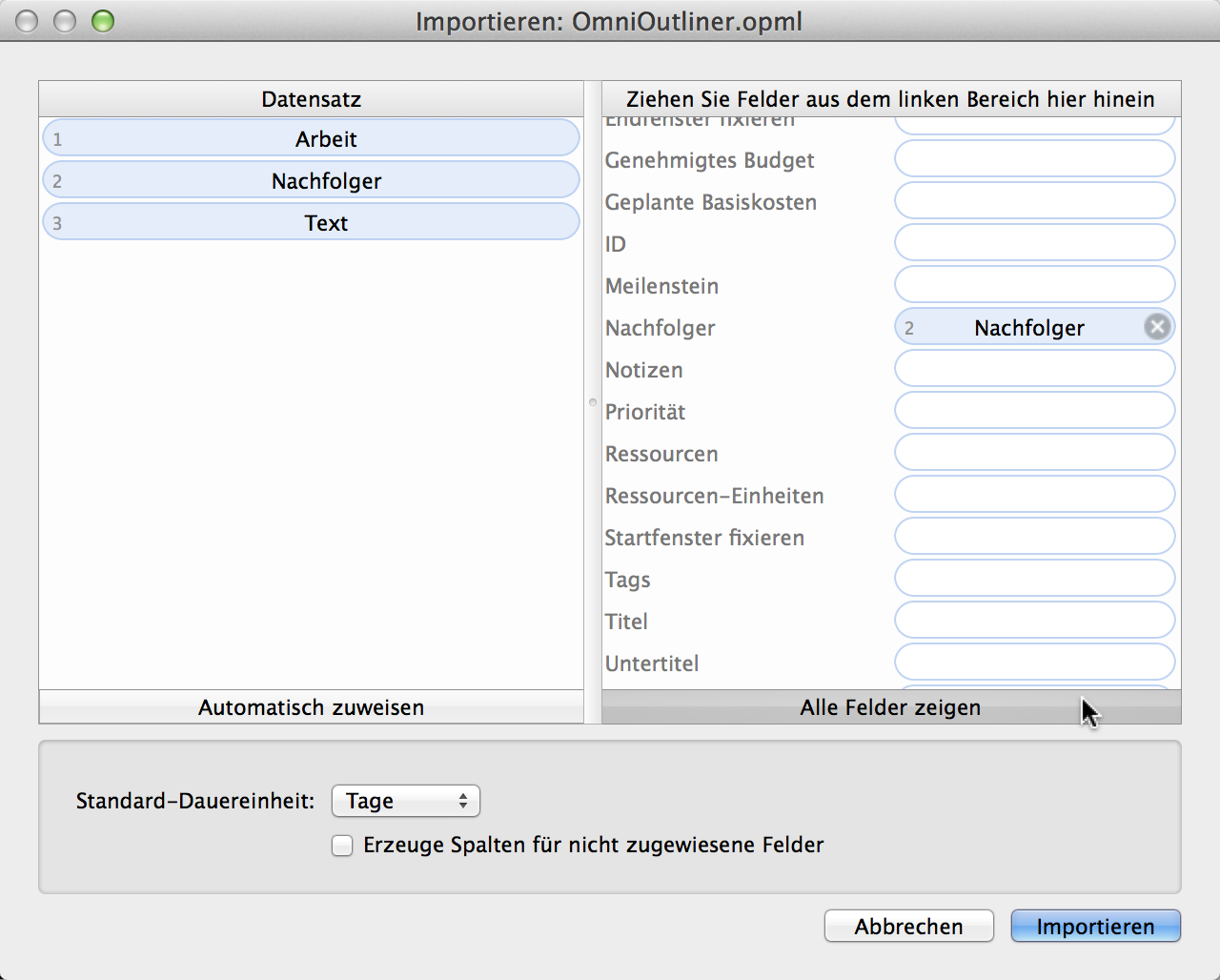Click the Meilenstein label
This screenshot has height=980, width=1220.
662,286
